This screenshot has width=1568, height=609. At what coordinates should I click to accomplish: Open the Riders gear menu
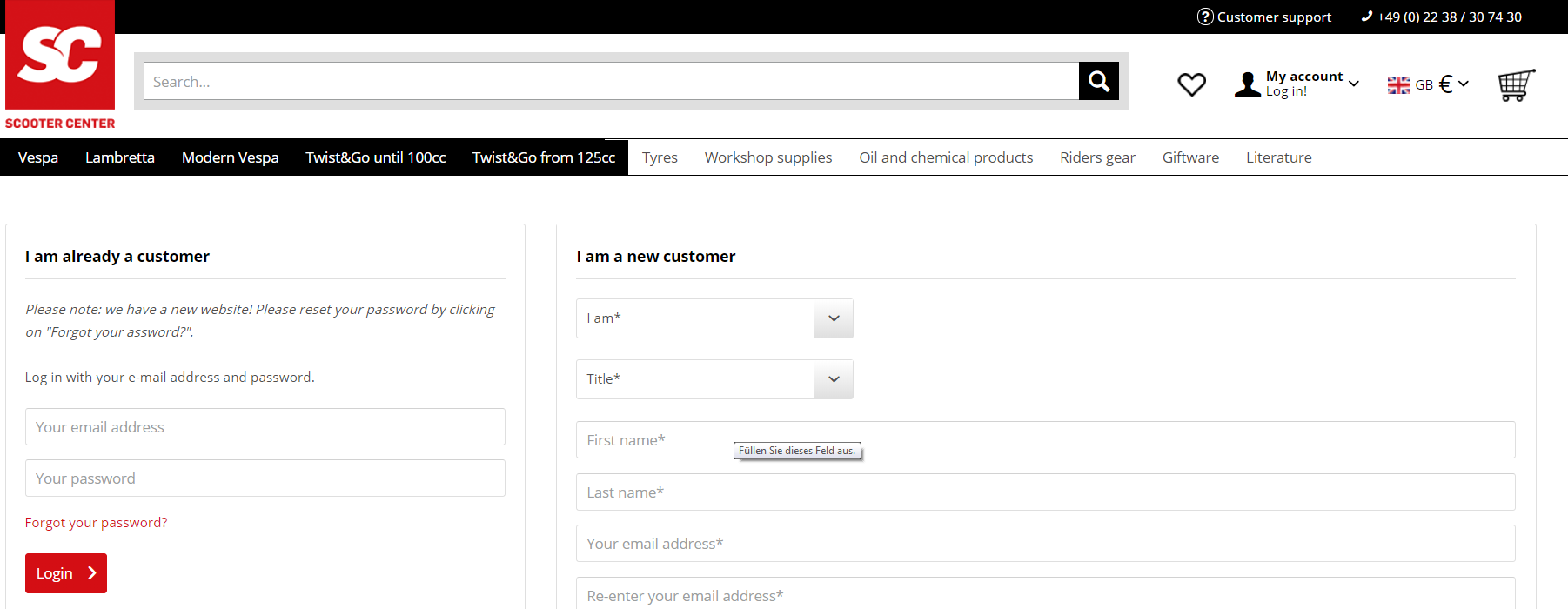(x=1097, y=157)
